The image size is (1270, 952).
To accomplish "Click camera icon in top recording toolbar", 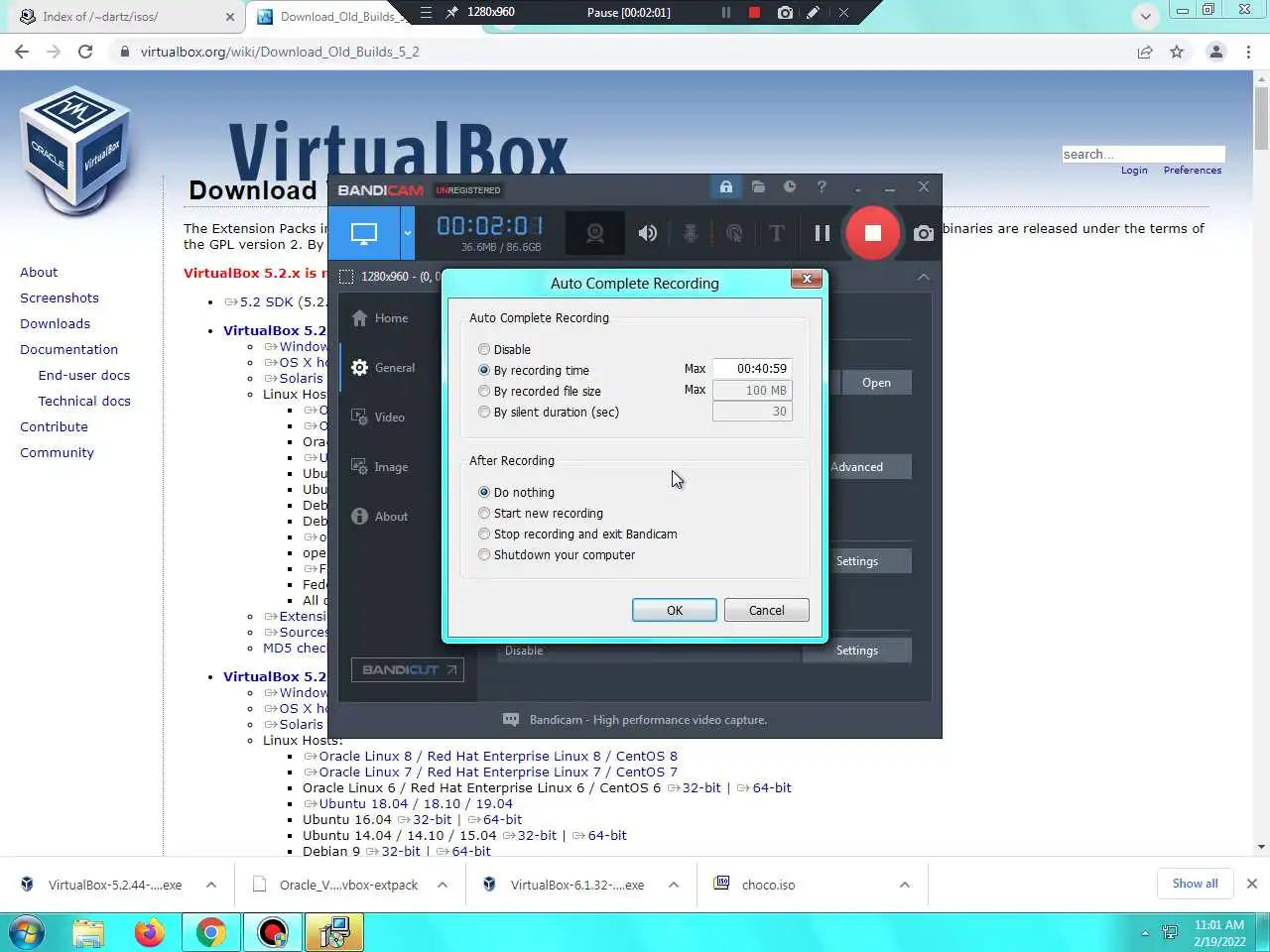I will pyautogui.click(x=785, y=13).
